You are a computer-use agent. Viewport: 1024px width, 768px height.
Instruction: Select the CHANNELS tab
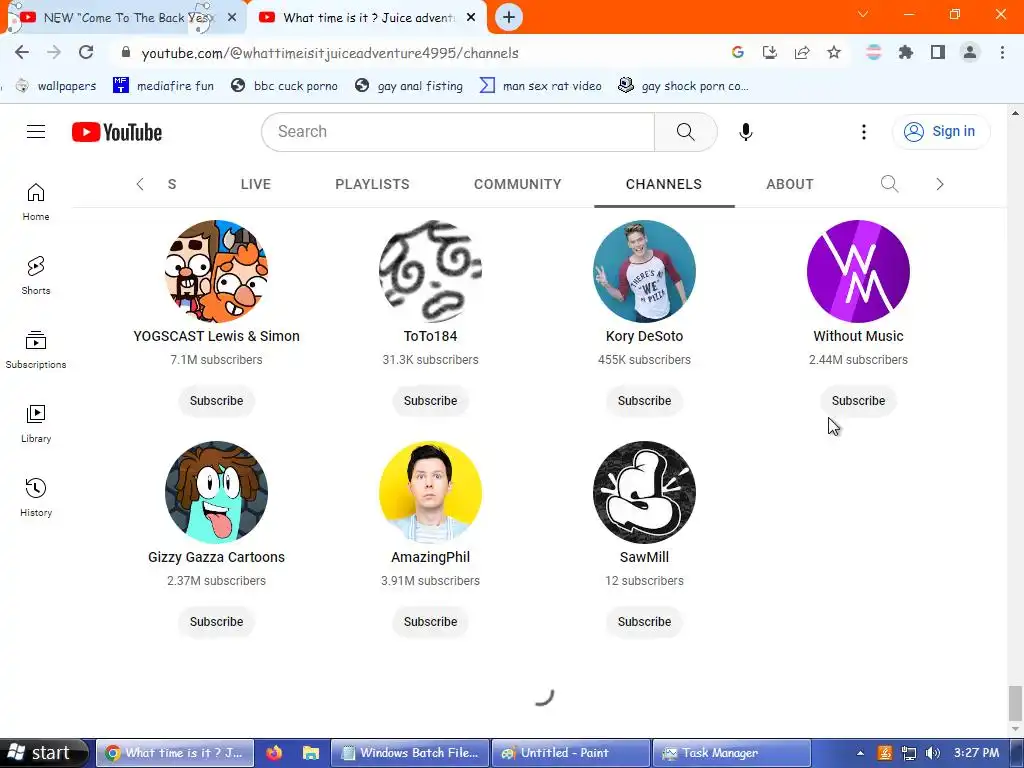click(x=664, y=184)
